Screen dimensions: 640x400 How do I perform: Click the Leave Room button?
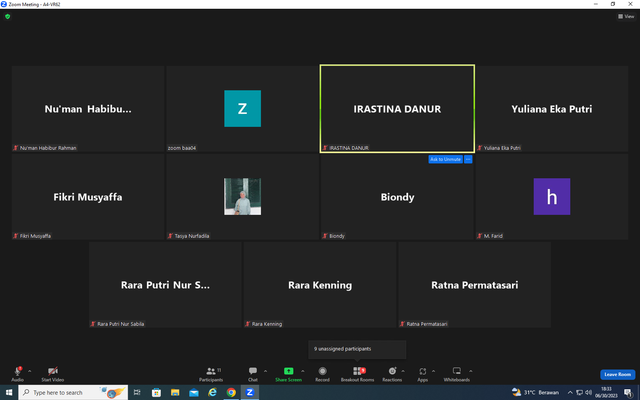[618, 374]
